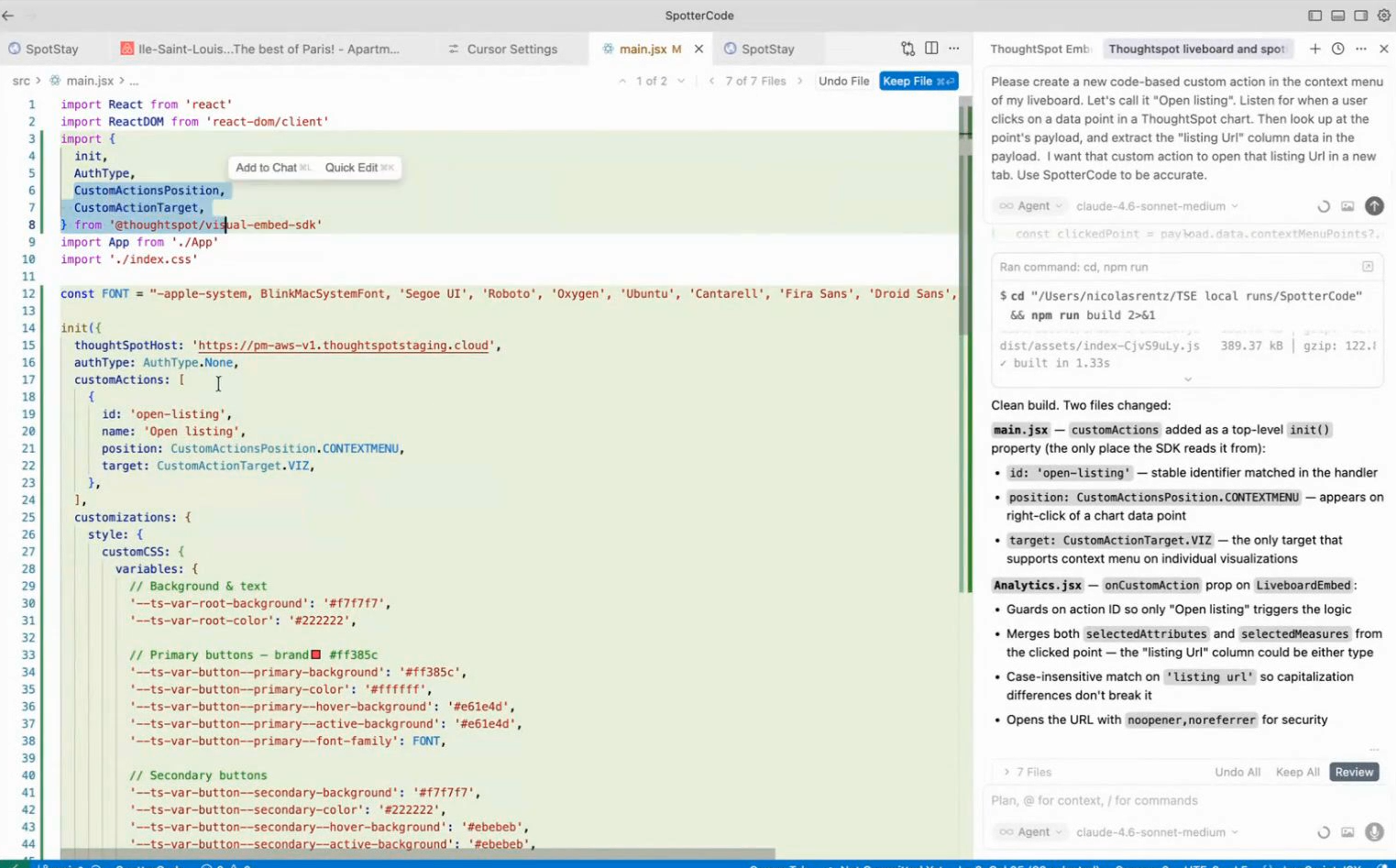The image size is (1396, 868).
Task: Toggle the primary left sidebar layout
Action: [x=1314, y=16]
